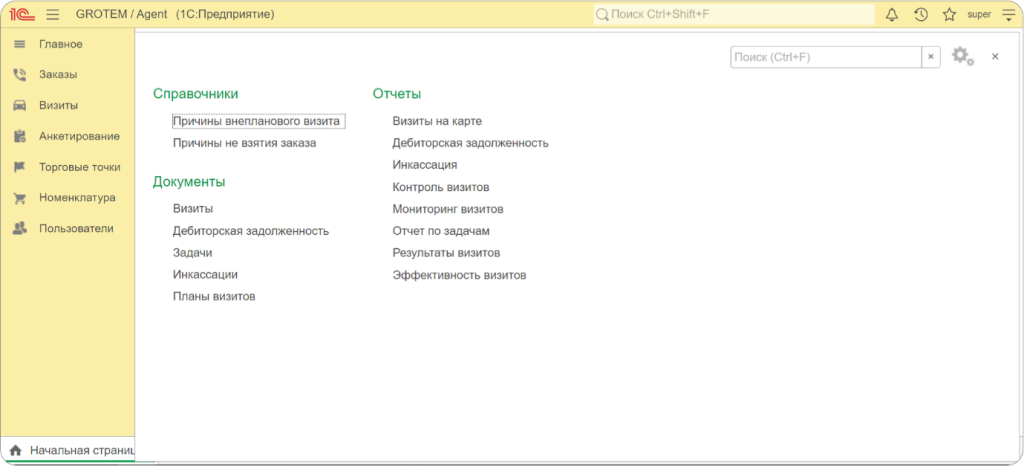Click the Справочники group heading
Image resolution: width=1024 pixels, height=466 pixels.
pyautogui.click(x=195, y=94)
